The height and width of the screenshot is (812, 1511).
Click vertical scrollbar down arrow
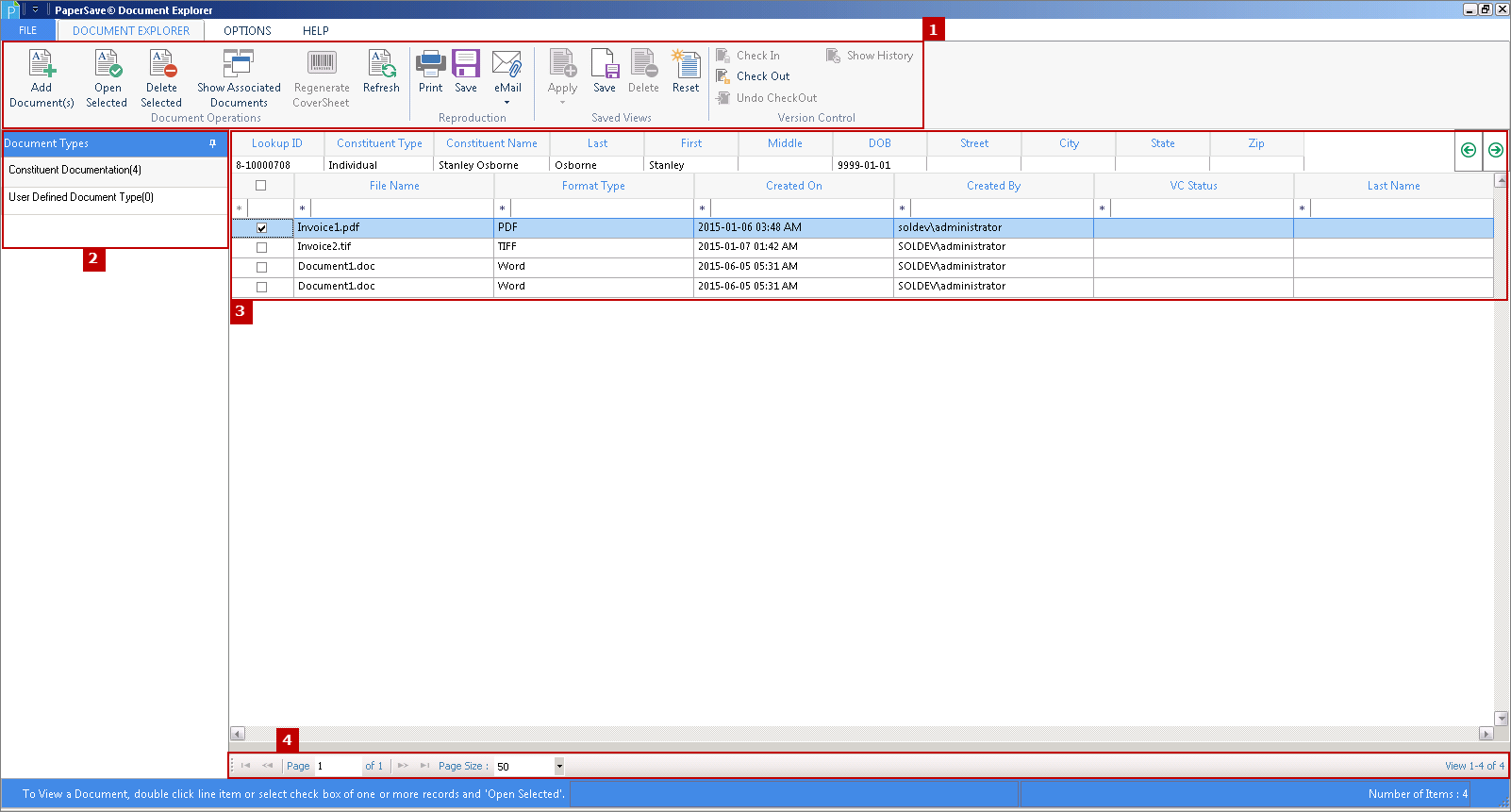1501,719
